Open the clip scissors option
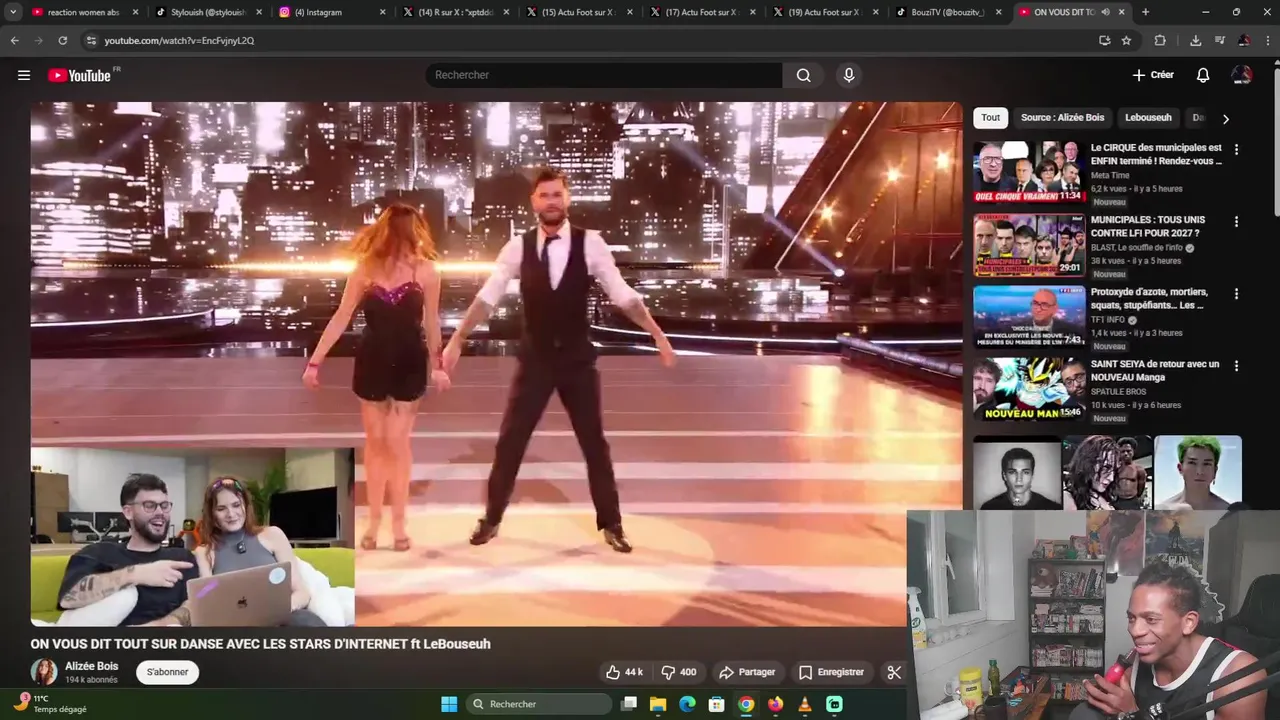This screenshot has width=1280, height=720. pos(894,672)
